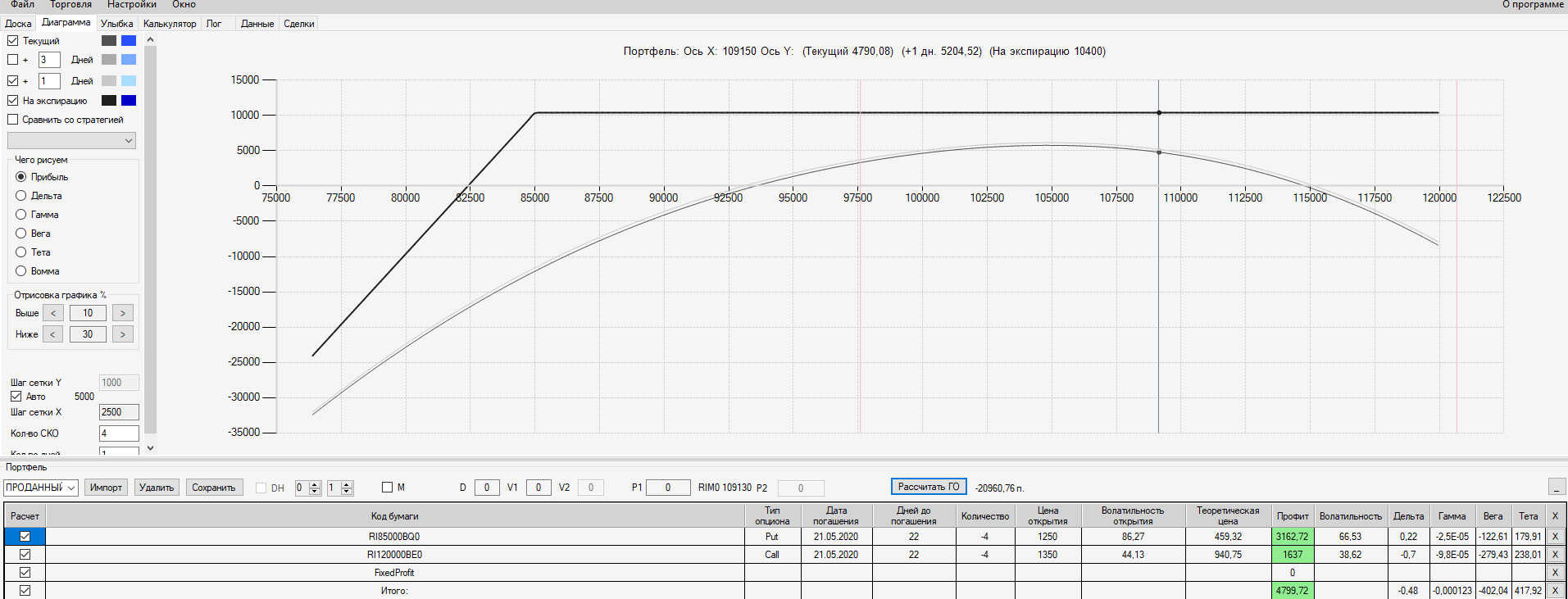This screenshot has width=1568, height=599.
Task: Click the down arrow of the settings panel scrollbar
Action: (x=150, y=448)
